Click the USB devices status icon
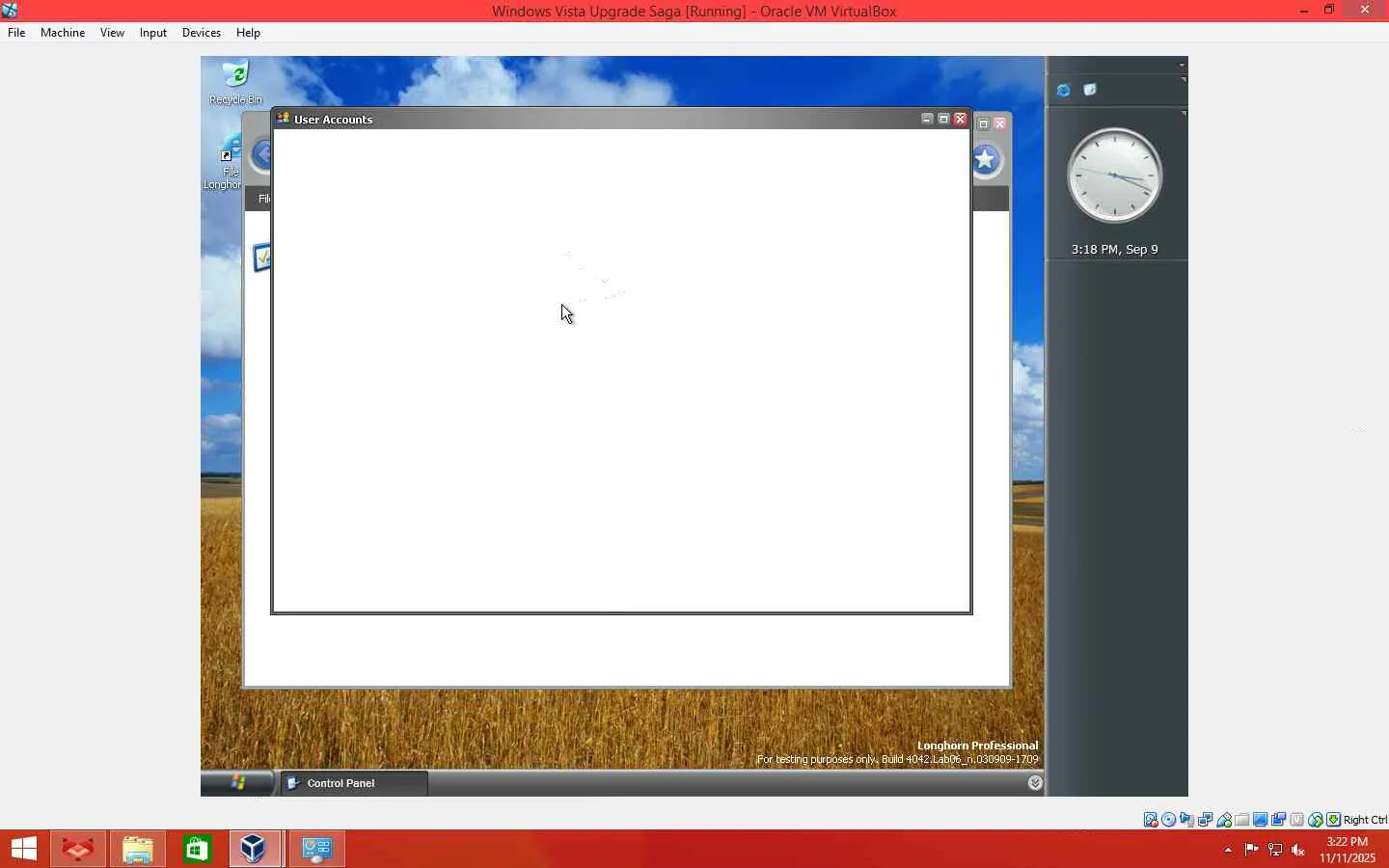Screen dimensions: 1389x868 pyautogui.click(x=1224, y=820)
